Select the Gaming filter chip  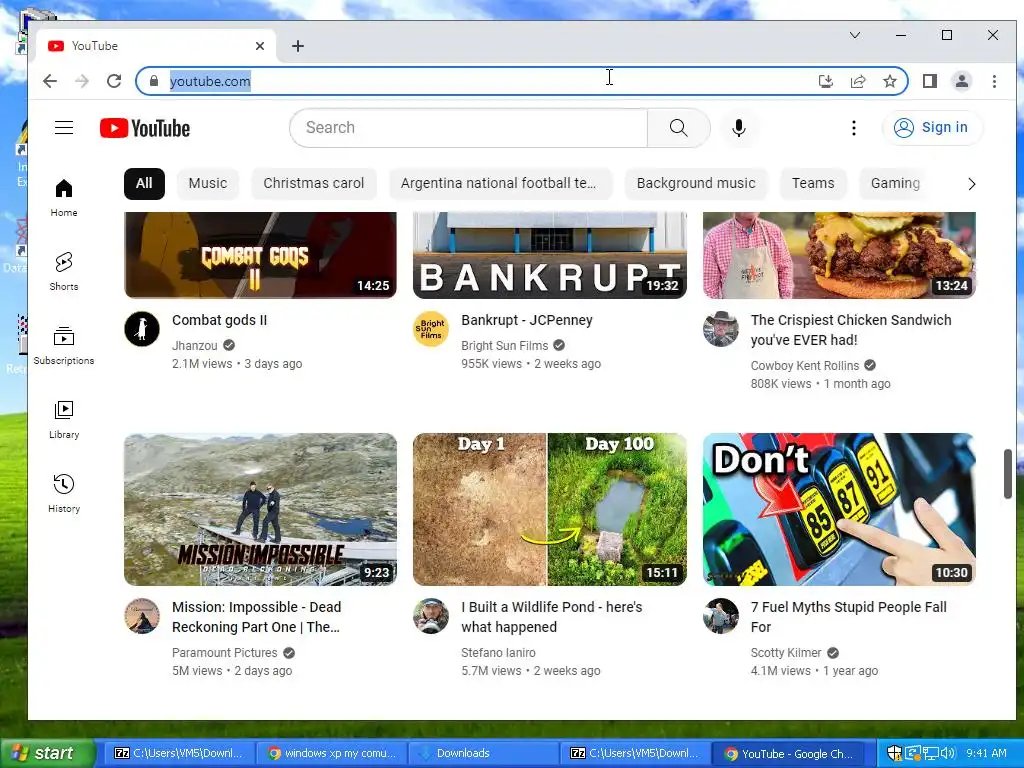895,184
